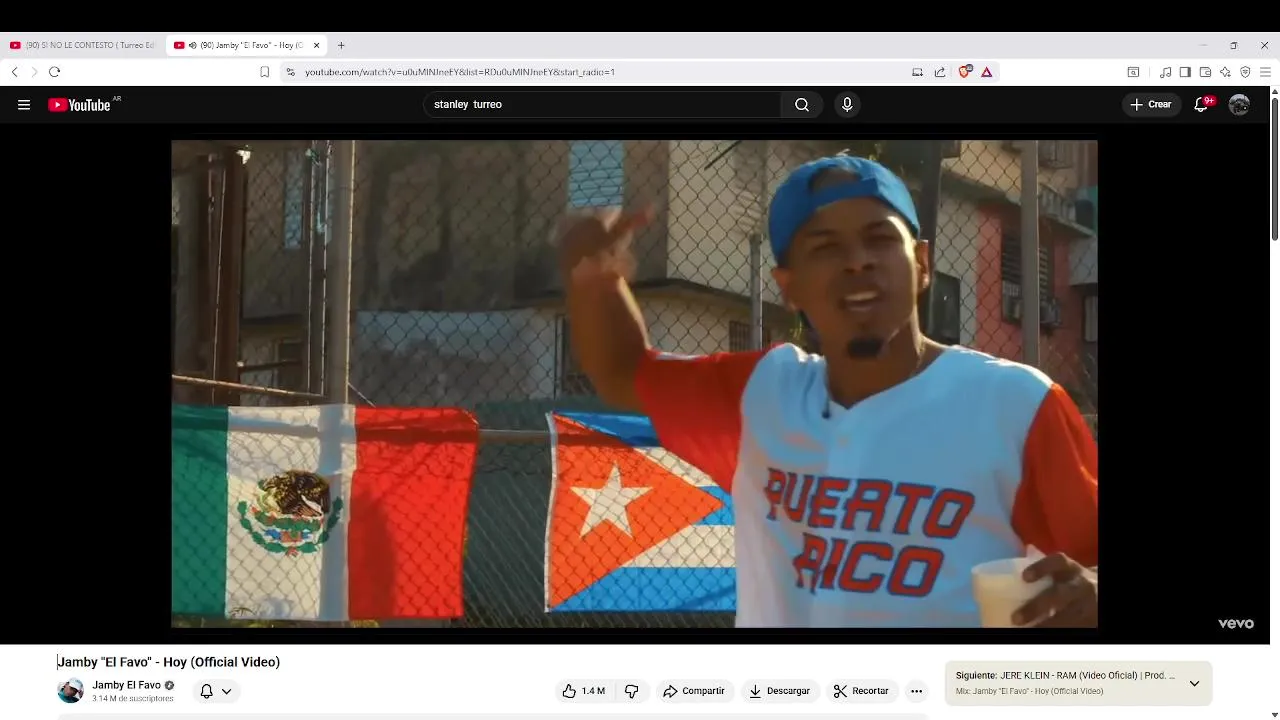The image size is (1280, 720).
Task: Go to the YouTube home logo
Action: tap(79, 105)
